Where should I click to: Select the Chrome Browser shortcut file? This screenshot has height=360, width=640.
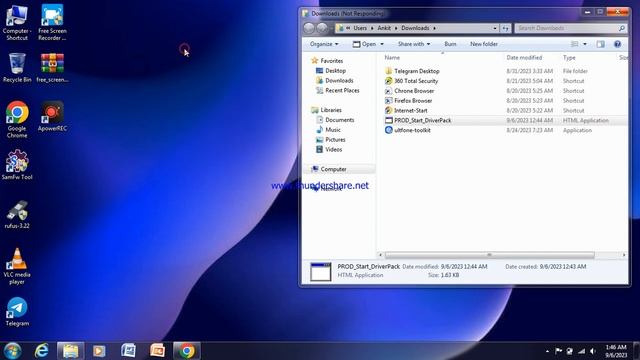point(409,91)
